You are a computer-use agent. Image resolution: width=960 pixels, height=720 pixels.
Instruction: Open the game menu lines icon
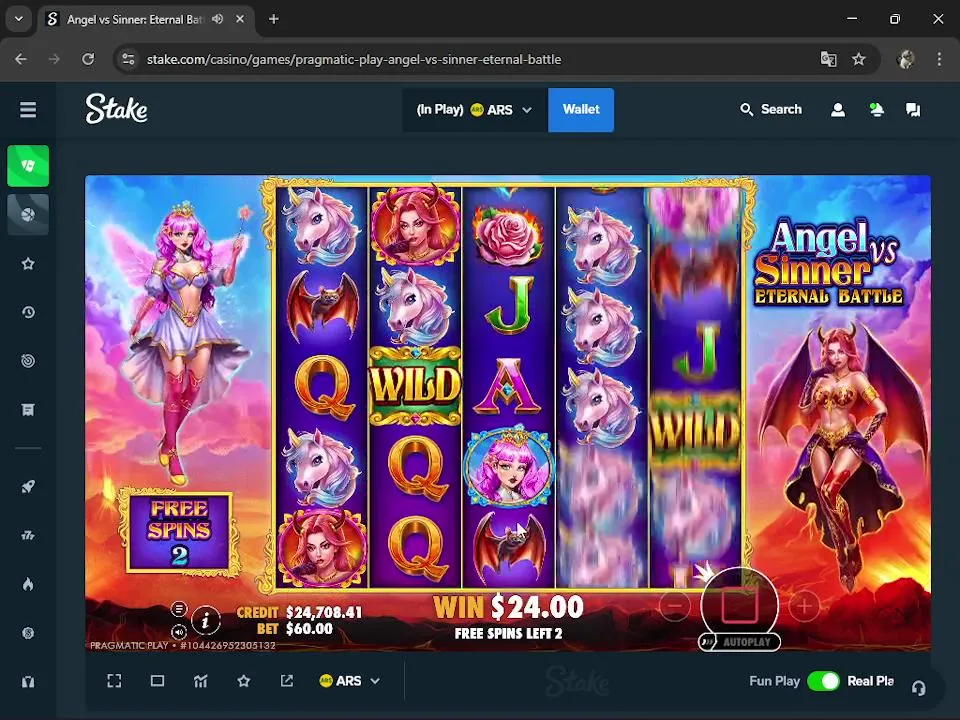coord(179,609)
